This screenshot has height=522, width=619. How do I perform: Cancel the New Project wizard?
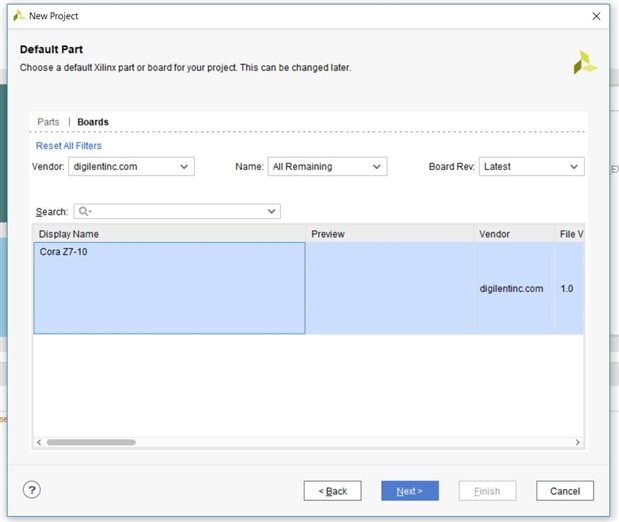(564, 491)
